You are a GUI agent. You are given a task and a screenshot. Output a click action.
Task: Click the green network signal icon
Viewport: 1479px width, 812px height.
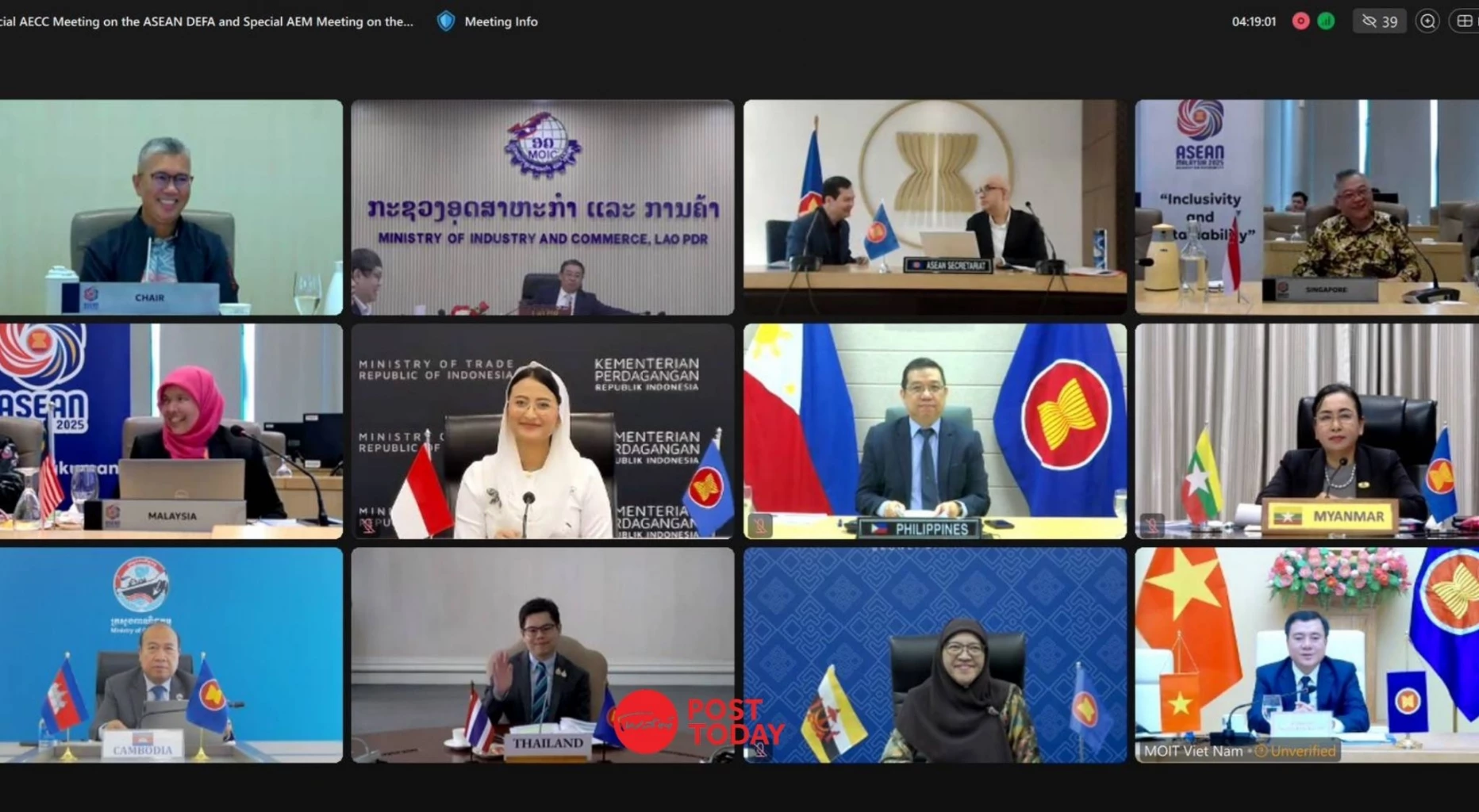click(x=1326, y=21)
